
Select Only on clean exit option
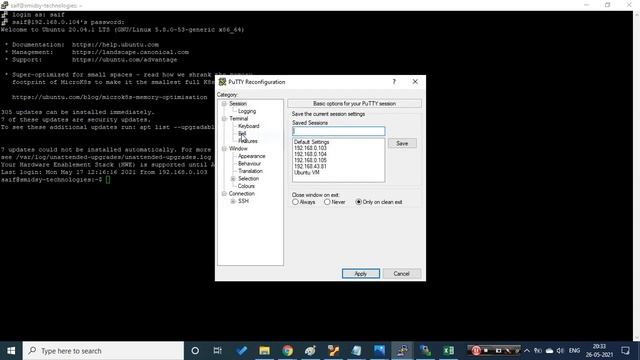(358, 202)
